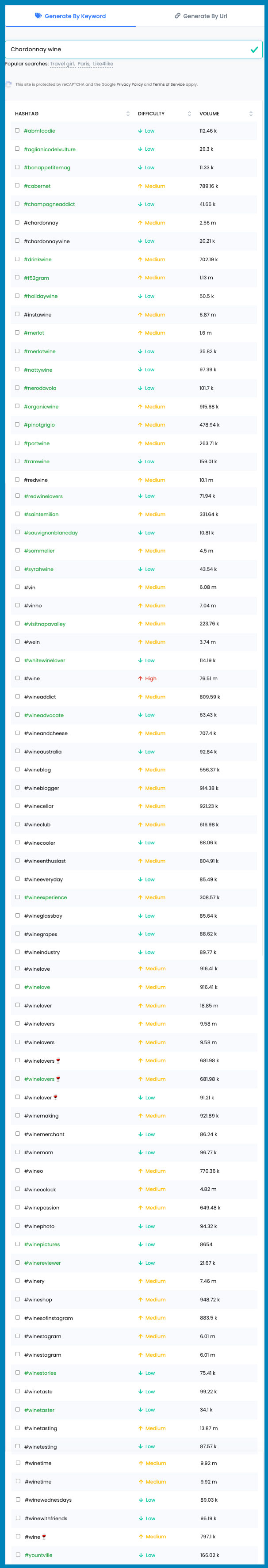
Task: Select the #chardonnaywine hashtag checkbox
Action: (17, 240)
